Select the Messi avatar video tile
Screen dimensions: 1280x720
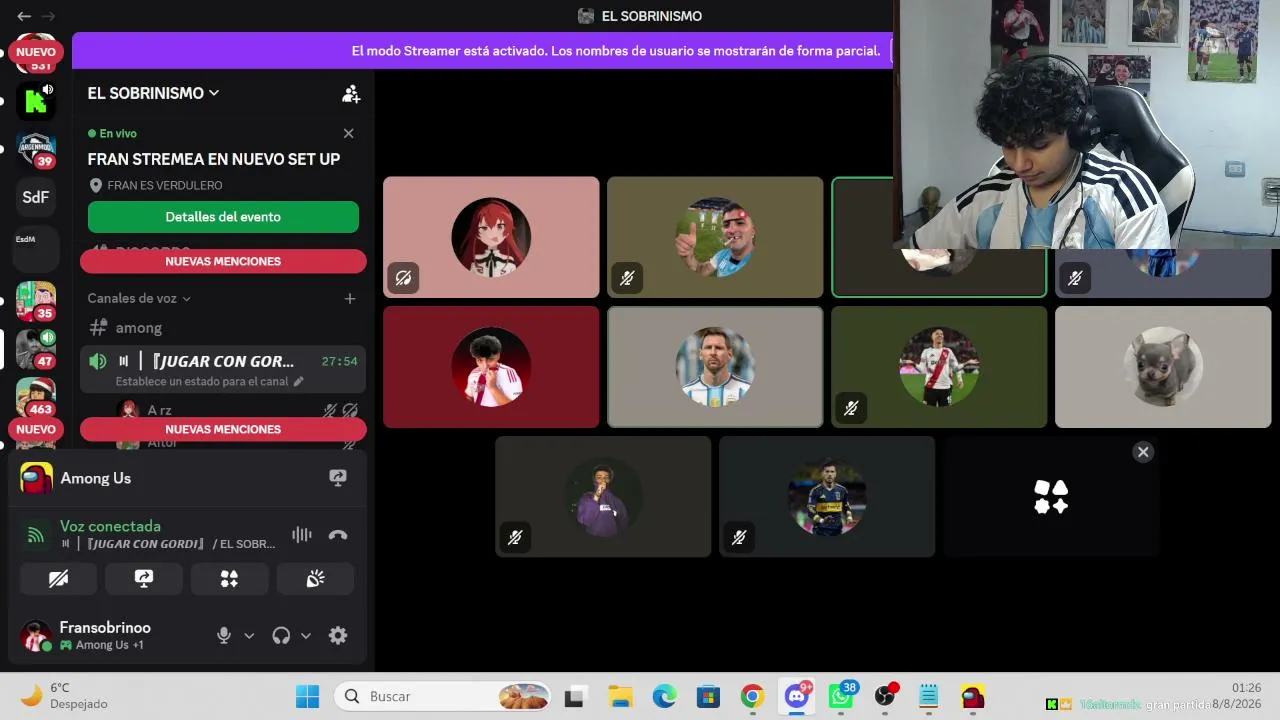[715, 367]
